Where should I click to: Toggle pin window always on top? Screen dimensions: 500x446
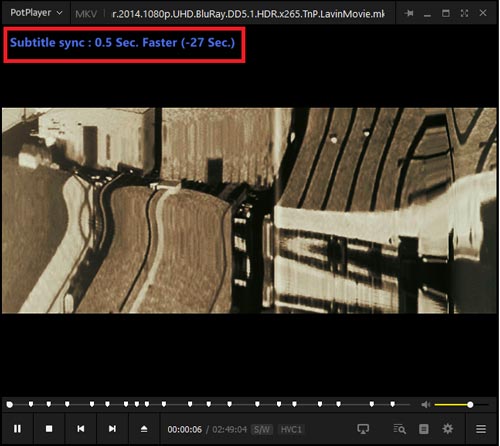(409, 13)
